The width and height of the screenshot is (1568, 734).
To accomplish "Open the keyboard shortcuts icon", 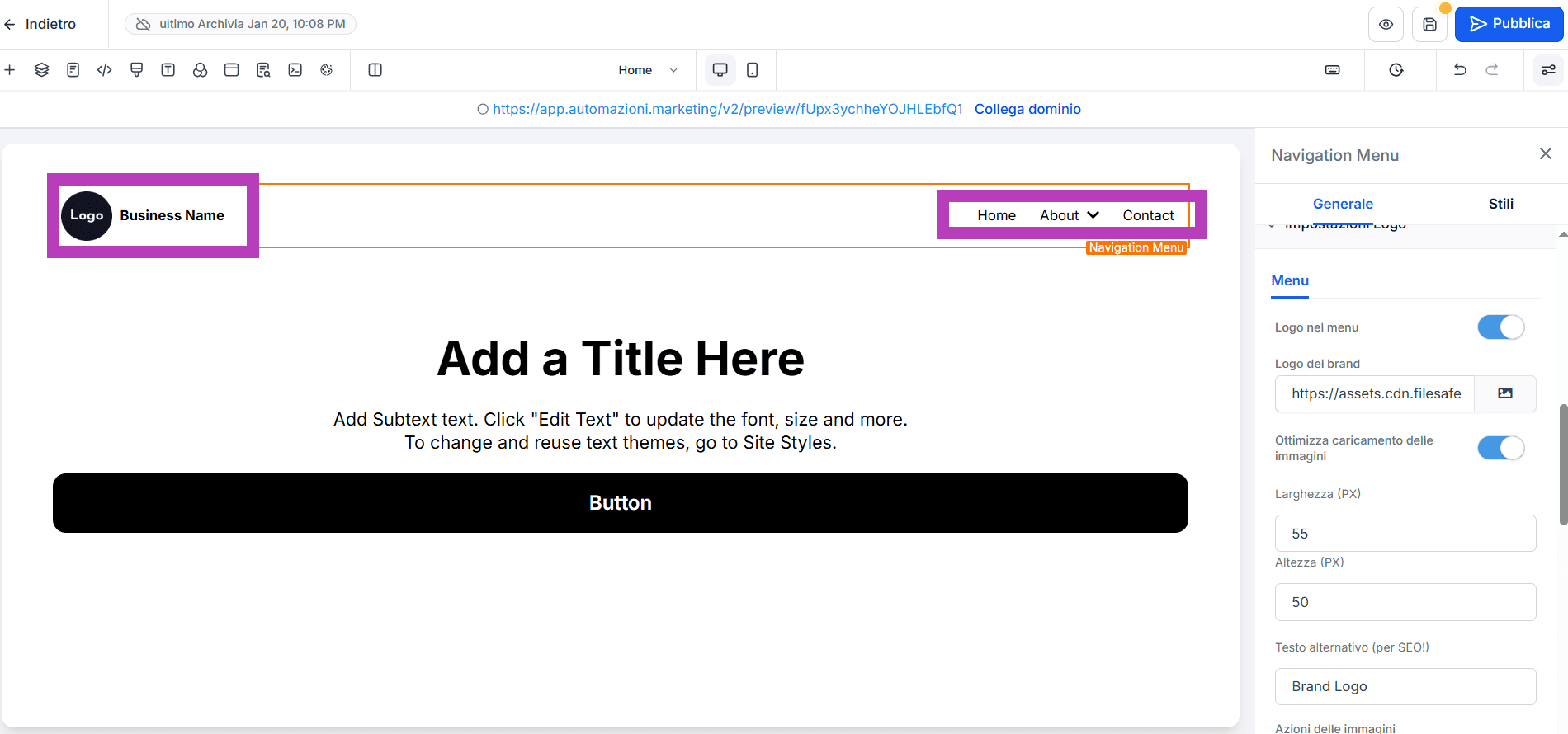I will click(1333, 70).
